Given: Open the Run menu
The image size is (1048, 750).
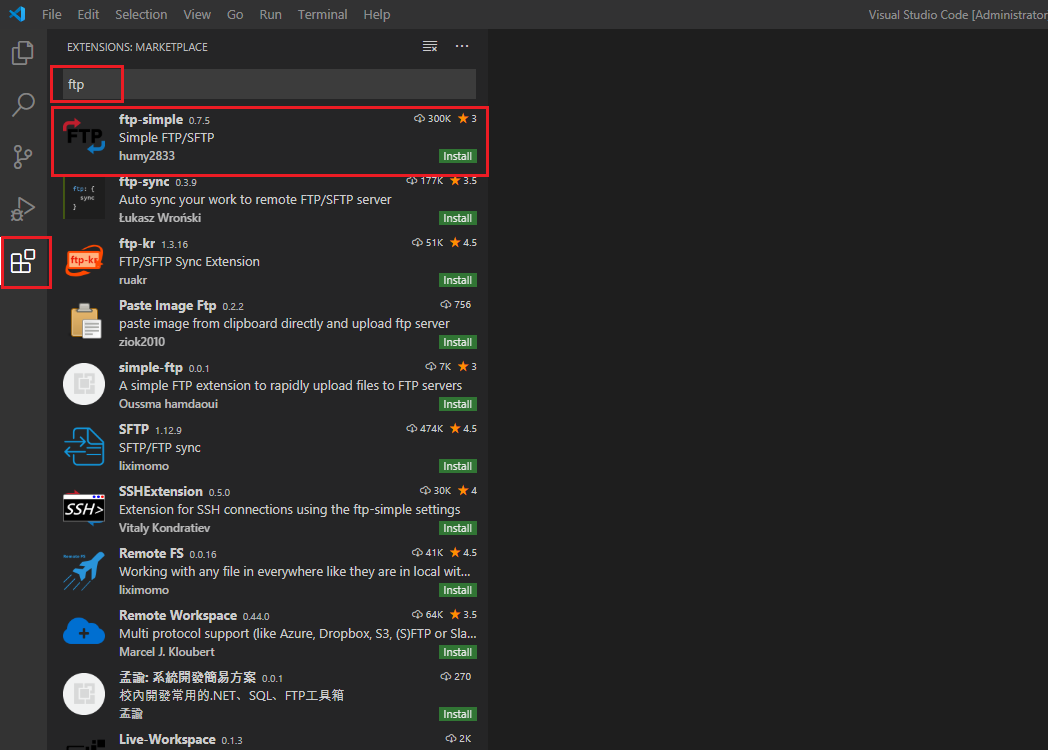Looking at the screenshot, I should 270,14.
